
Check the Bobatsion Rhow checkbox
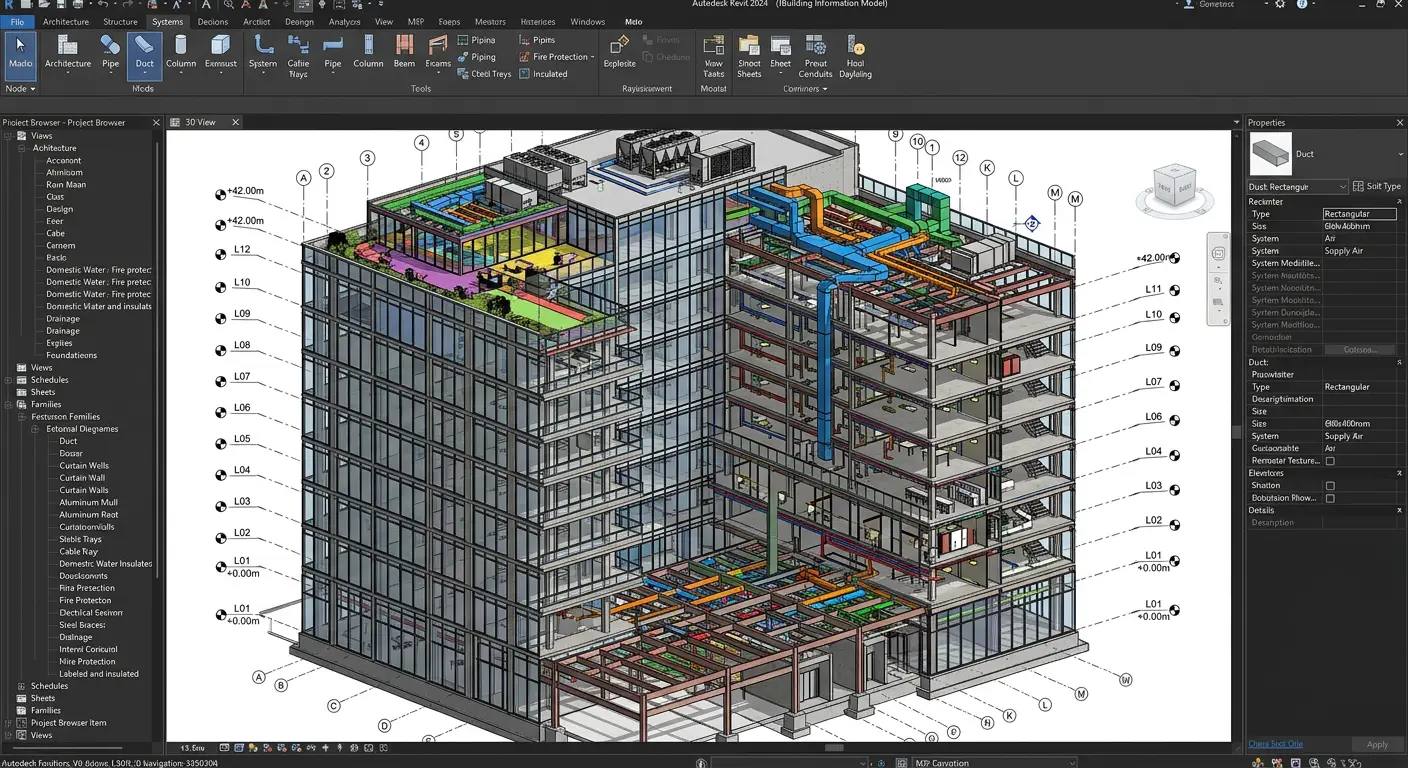coord(1330,498)
